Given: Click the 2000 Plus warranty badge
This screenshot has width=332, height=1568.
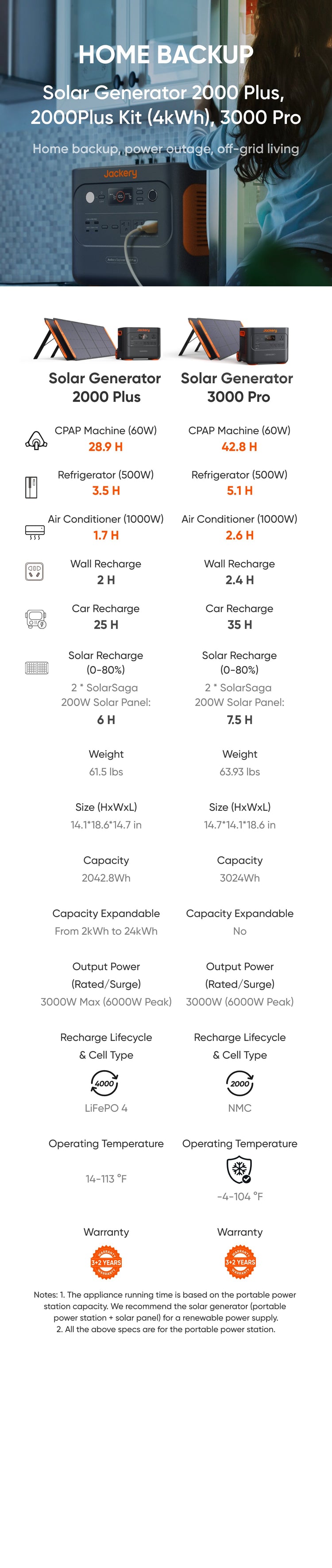Looking at the screenshot, I should (x=106, y=1262).
